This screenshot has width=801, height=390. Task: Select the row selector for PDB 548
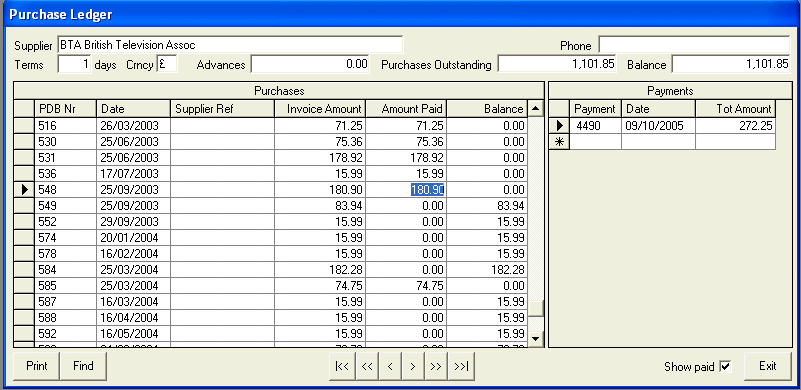24,190
